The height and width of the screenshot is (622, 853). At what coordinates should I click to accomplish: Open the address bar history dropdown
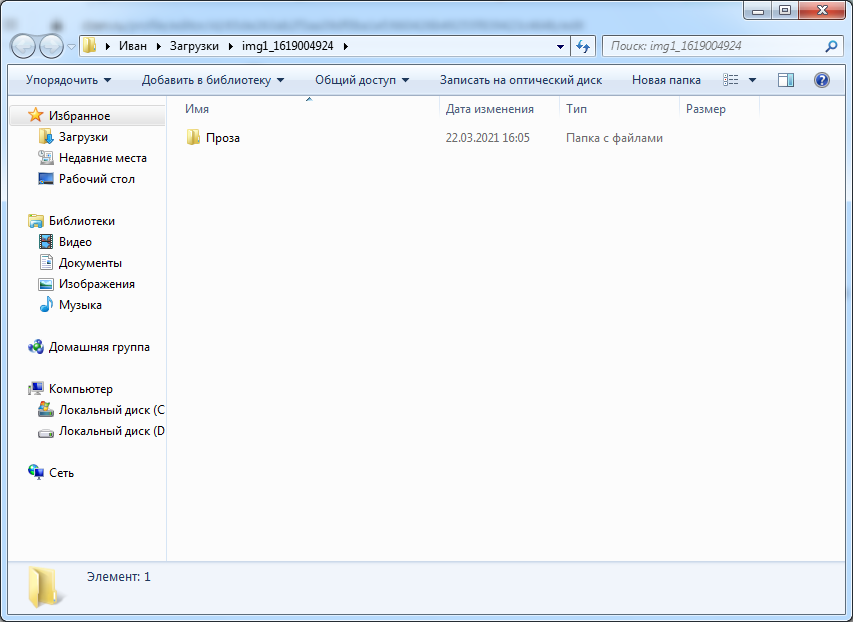pos(560,47)
